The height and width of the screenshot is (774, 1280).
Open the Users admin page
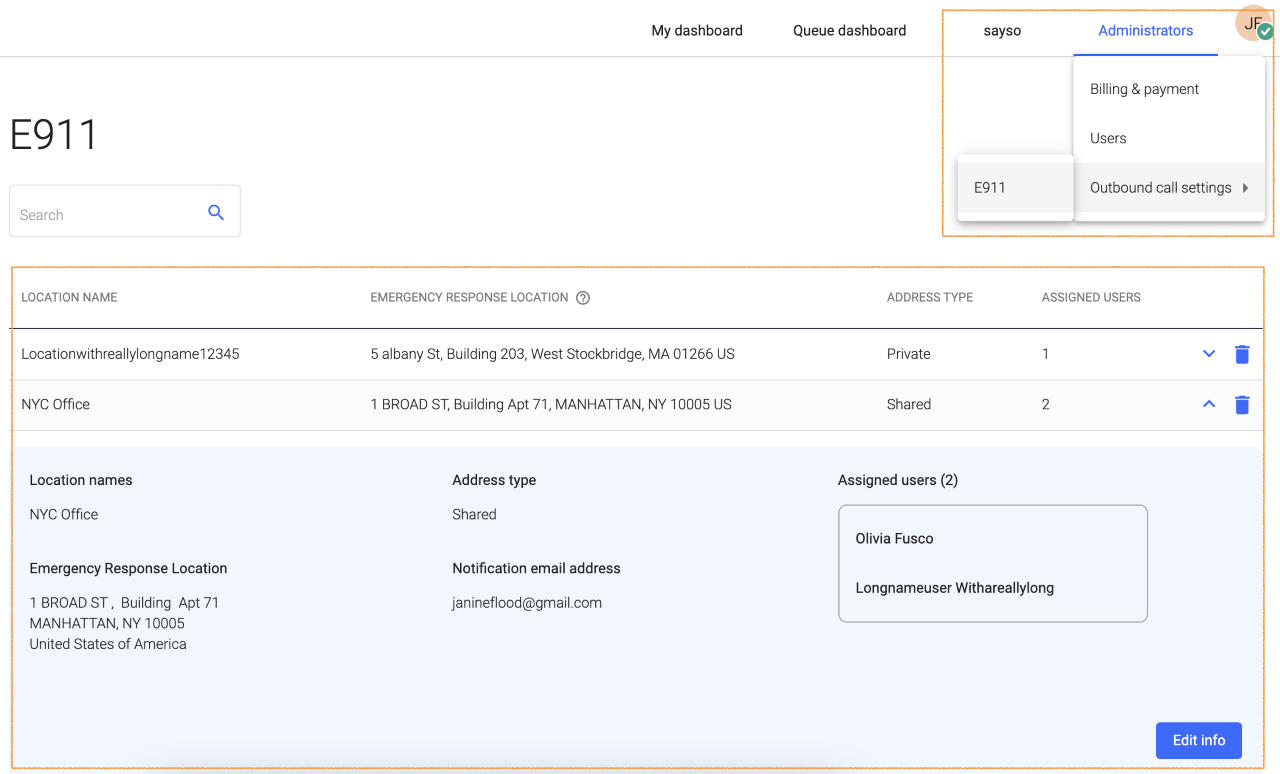(x=1107, y=138)
